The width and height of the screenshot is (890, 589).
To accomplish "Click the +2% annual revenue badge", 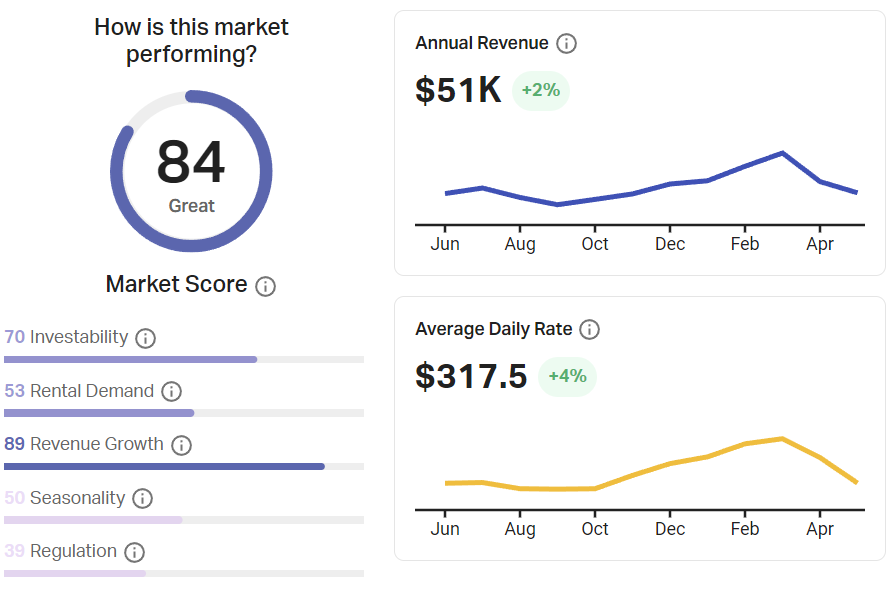I will pyautogui.click(x=541, y=91).
